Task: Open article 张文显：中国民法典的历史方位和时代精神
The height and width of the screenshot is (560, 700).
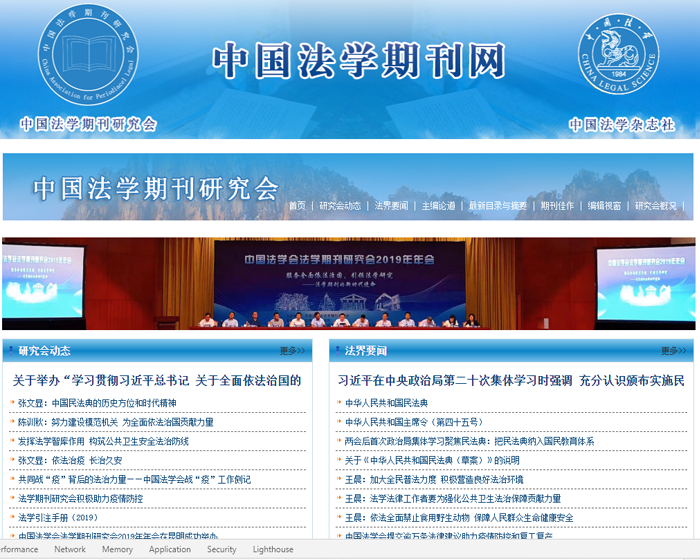Action: [x=97, y=403]
